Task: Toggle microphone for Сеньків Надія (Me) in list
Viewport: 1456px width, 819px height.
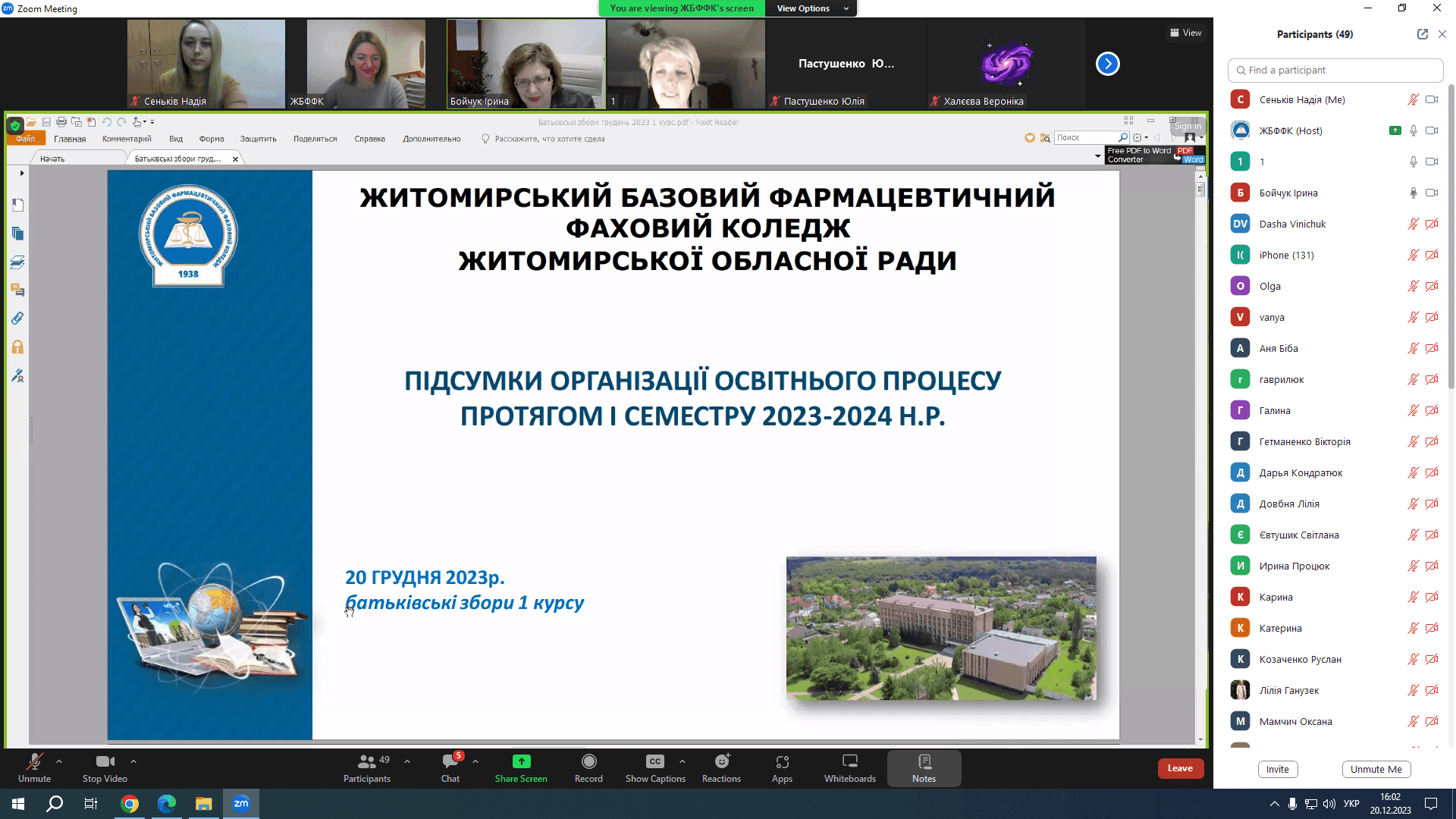Action: 1414,99
